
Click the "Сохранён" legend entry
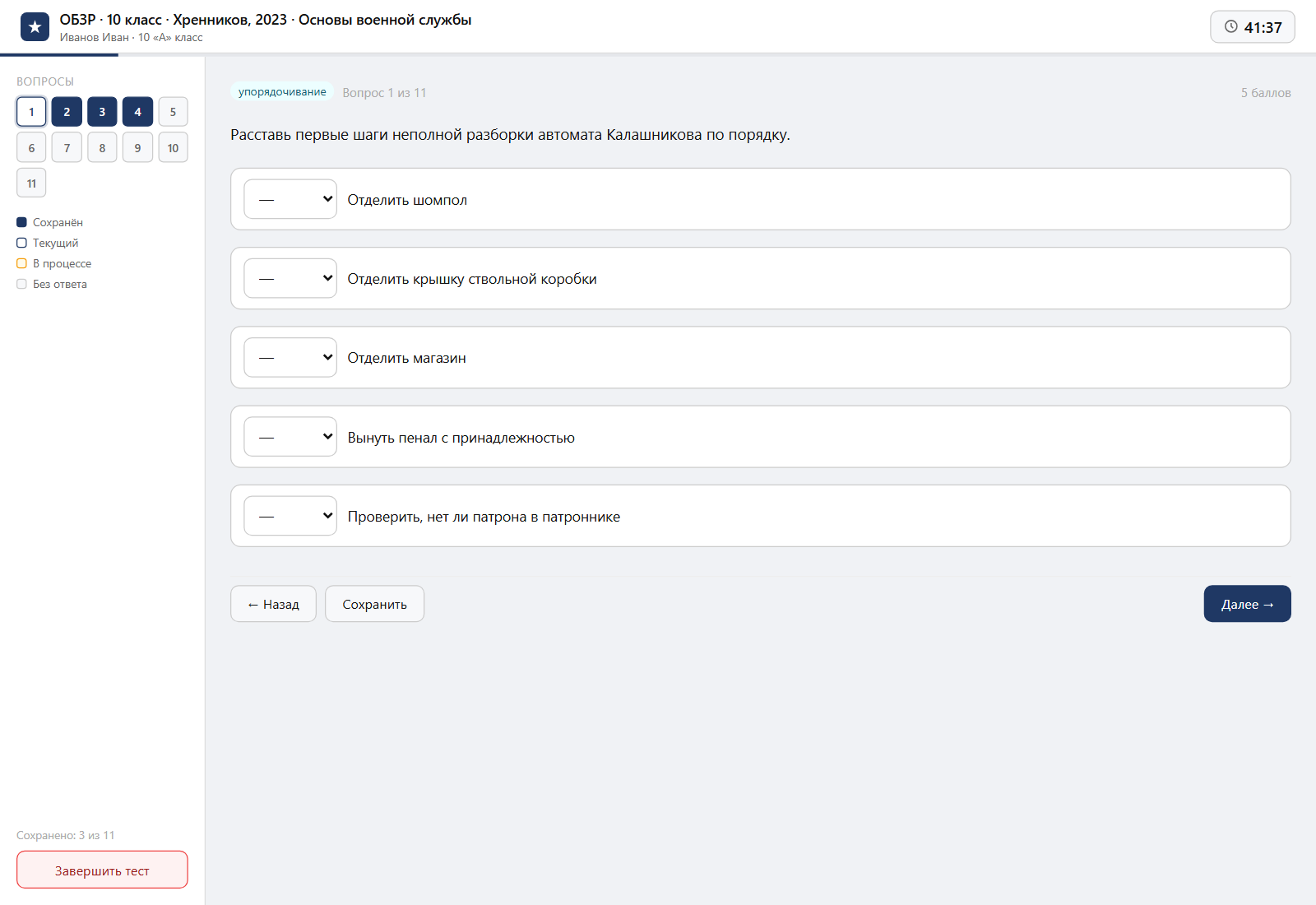(49, 223)
